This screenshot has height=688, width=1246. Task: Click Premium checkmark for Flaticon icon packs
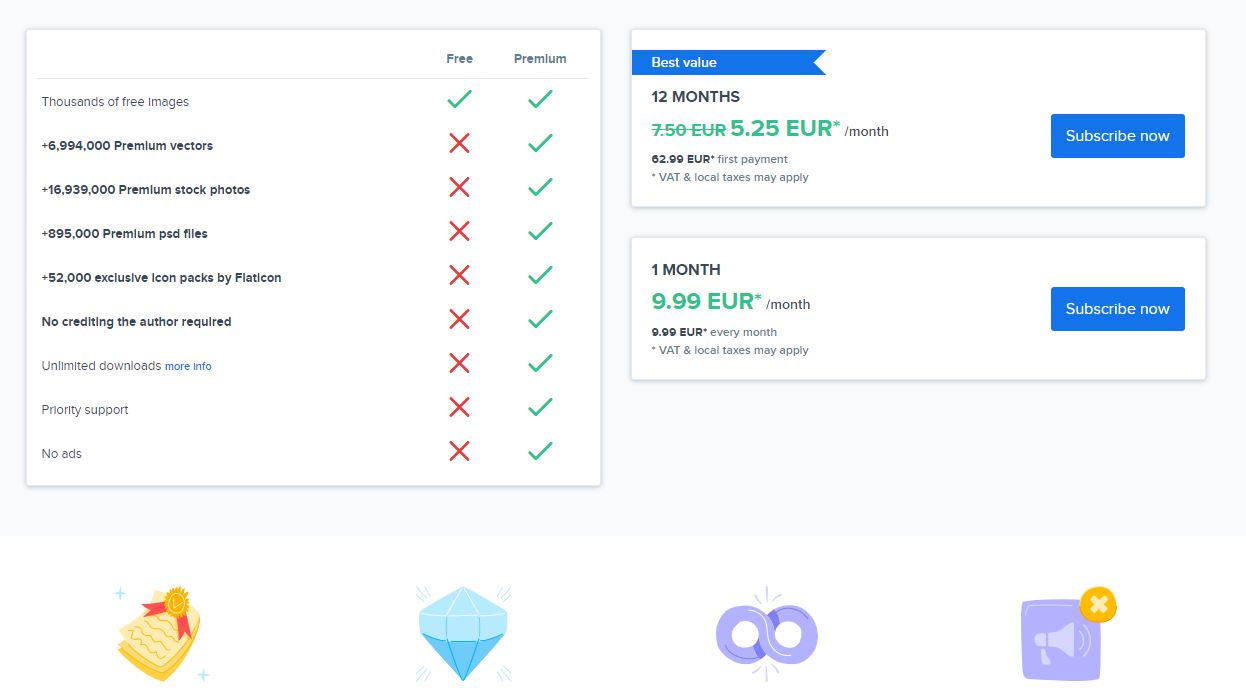pos(540,275)
